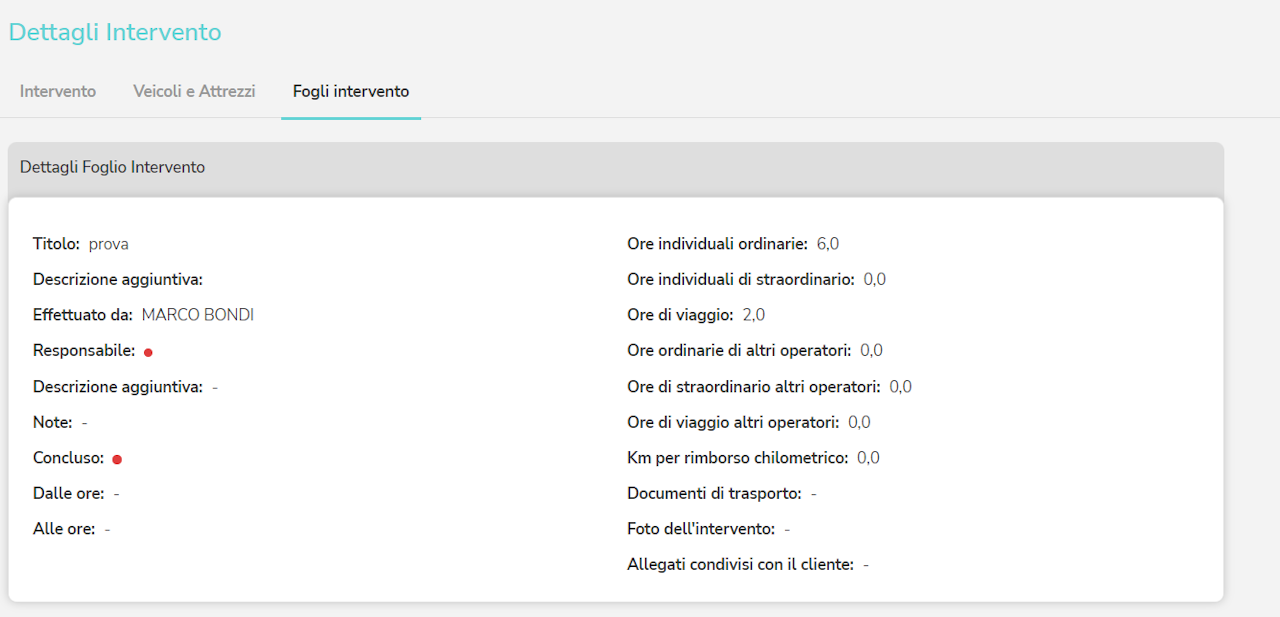The height and width of the screenshot is (617, 1280).
Task: Click the Note field label
Action: coord(52,422)
